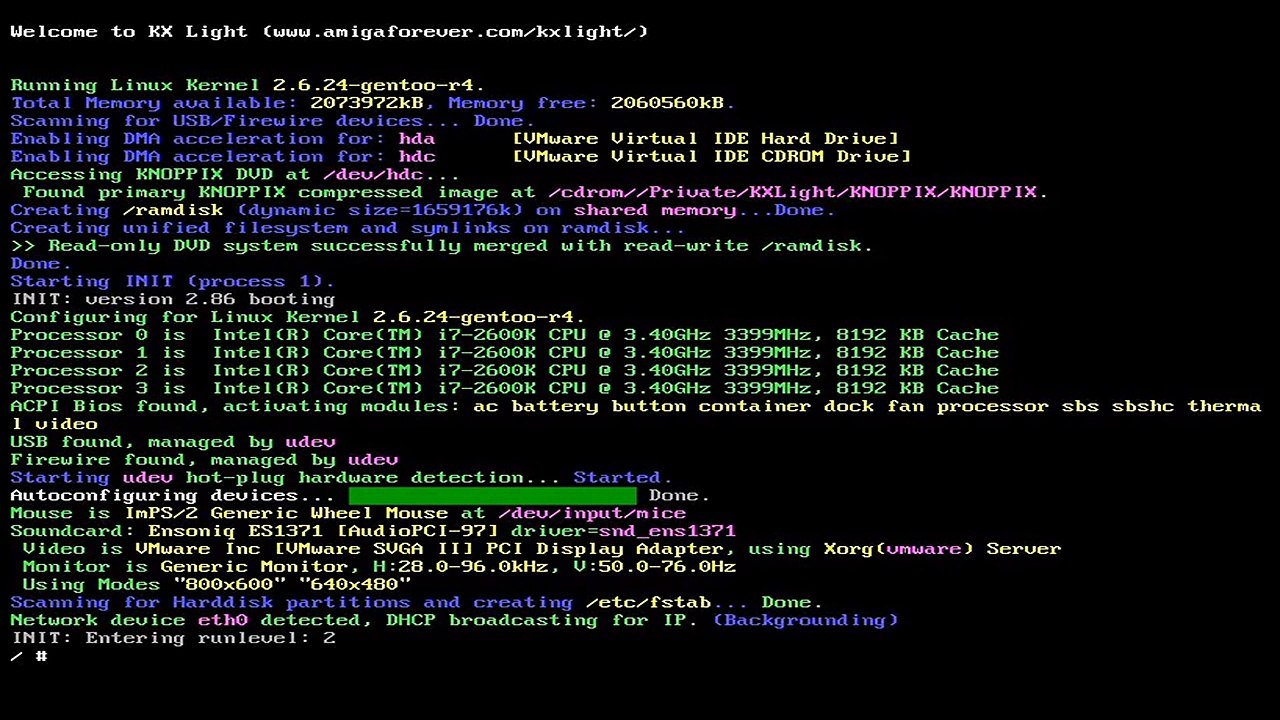The width and height of the screenshot is (1280, 720).
Task: Click the "Using Modes" resolution line
Action: (x=217, y=585)
